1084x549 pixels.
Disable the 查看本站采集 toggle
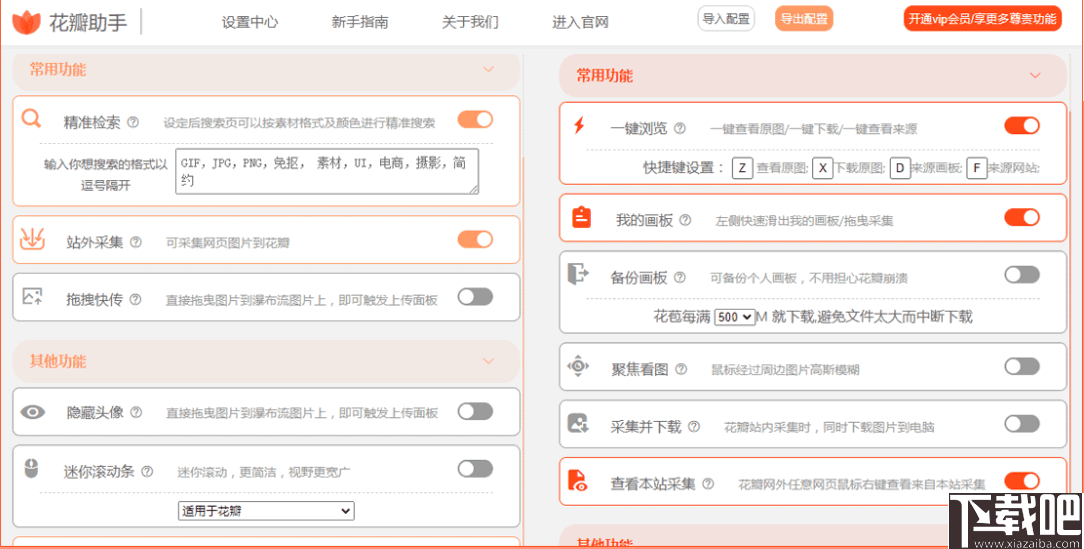tap(1022, 481)
